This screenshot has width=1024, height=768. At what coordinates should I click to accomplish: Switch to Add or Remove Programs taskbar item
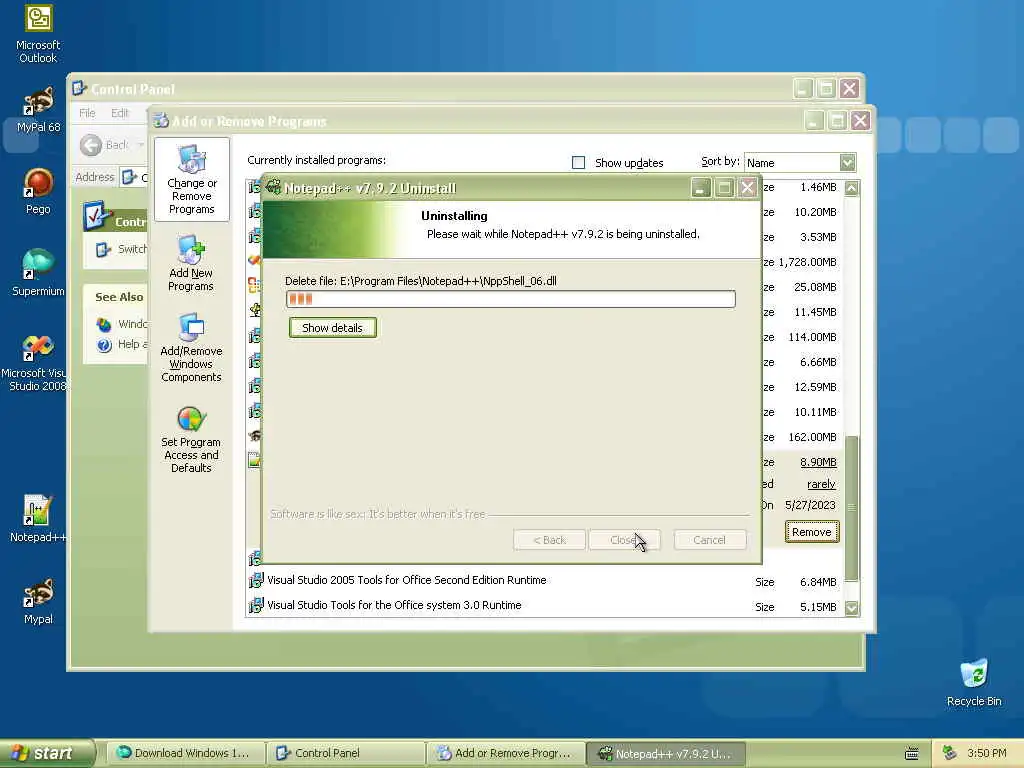tap(505, 754)
